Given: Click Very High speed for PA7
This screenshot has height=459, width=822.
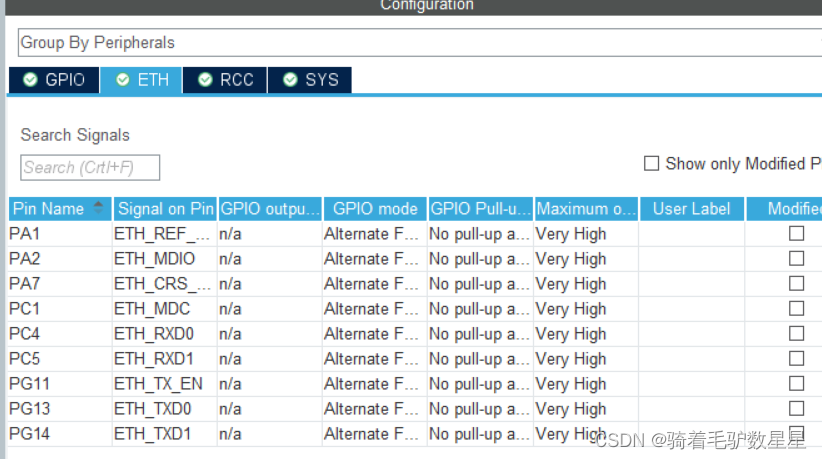Looking at the screenshot, I should [x=586, y=284].
